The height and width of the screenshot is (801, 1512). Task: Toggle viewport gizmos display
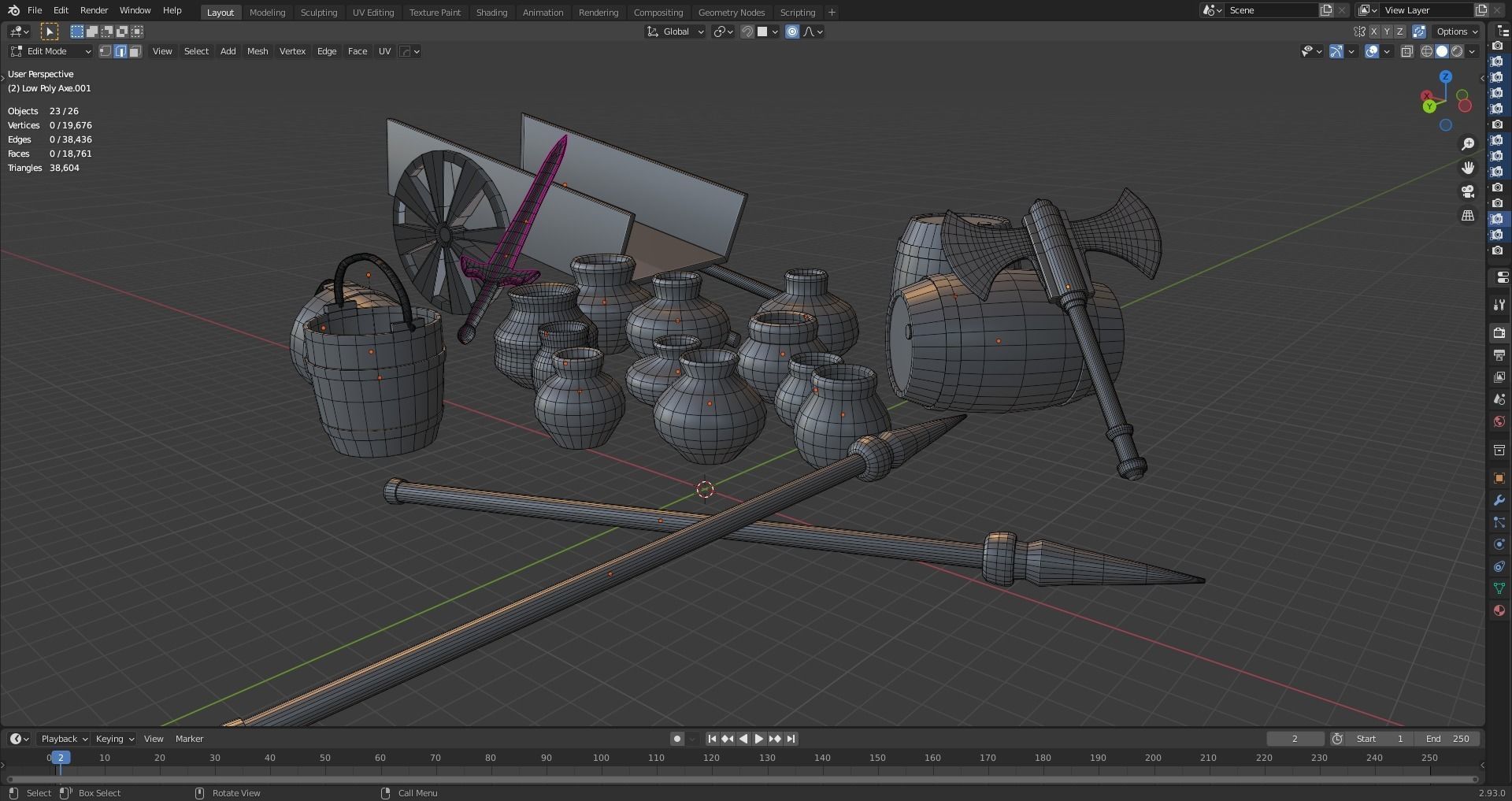click(1336, 51)
